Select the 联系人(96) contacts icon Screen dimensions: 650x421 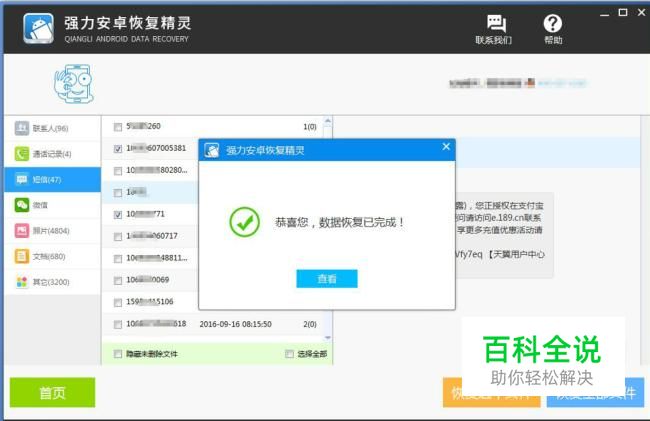22,128
